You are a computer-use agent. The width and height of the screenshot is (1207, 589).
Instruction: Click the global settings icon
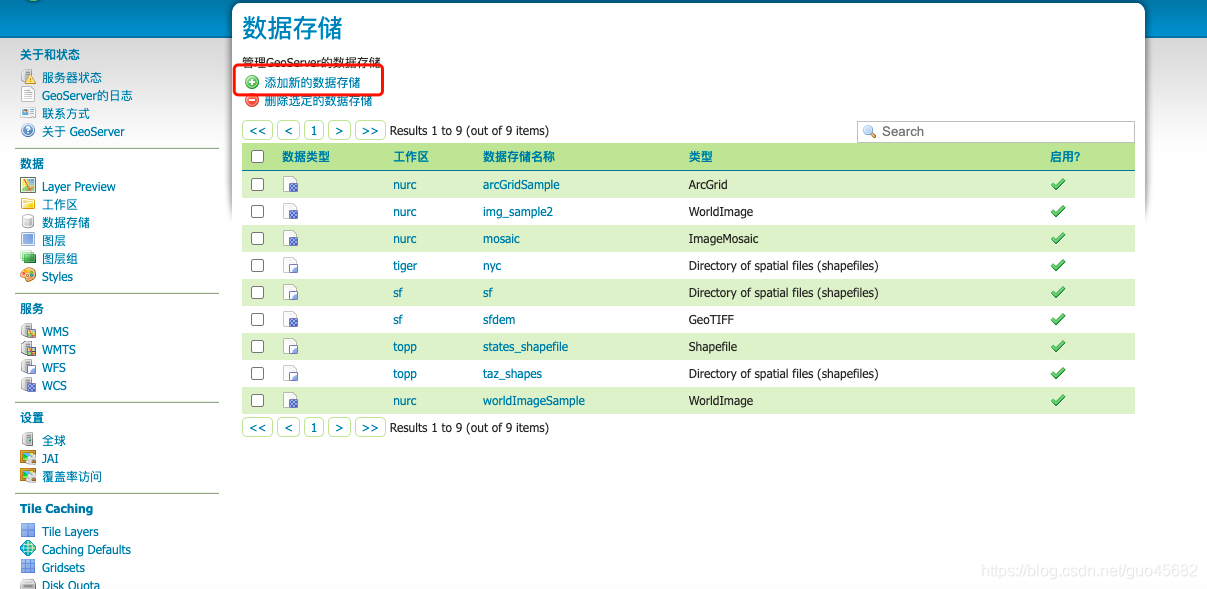point(28,440)
